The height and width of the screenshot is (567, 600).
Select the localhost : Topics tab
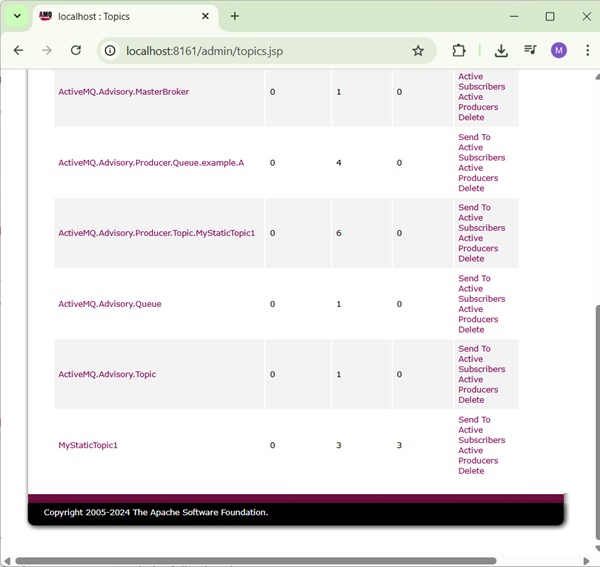(126, 16)
